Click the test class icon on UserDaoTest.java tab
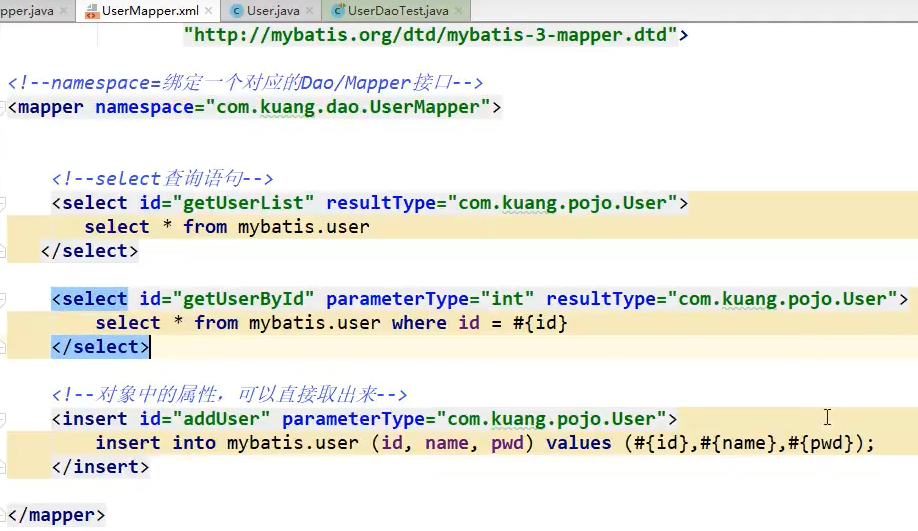Image resolution: width=918 pixels, height=531 pixels. 338,11
